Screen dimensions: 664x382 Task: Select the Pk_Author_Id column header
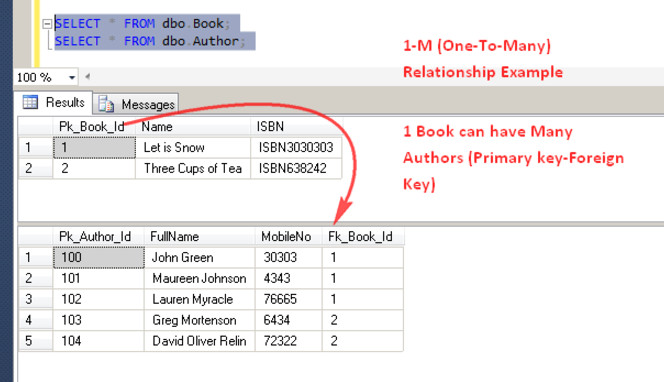pyautogui.click(x=99, y=236)
